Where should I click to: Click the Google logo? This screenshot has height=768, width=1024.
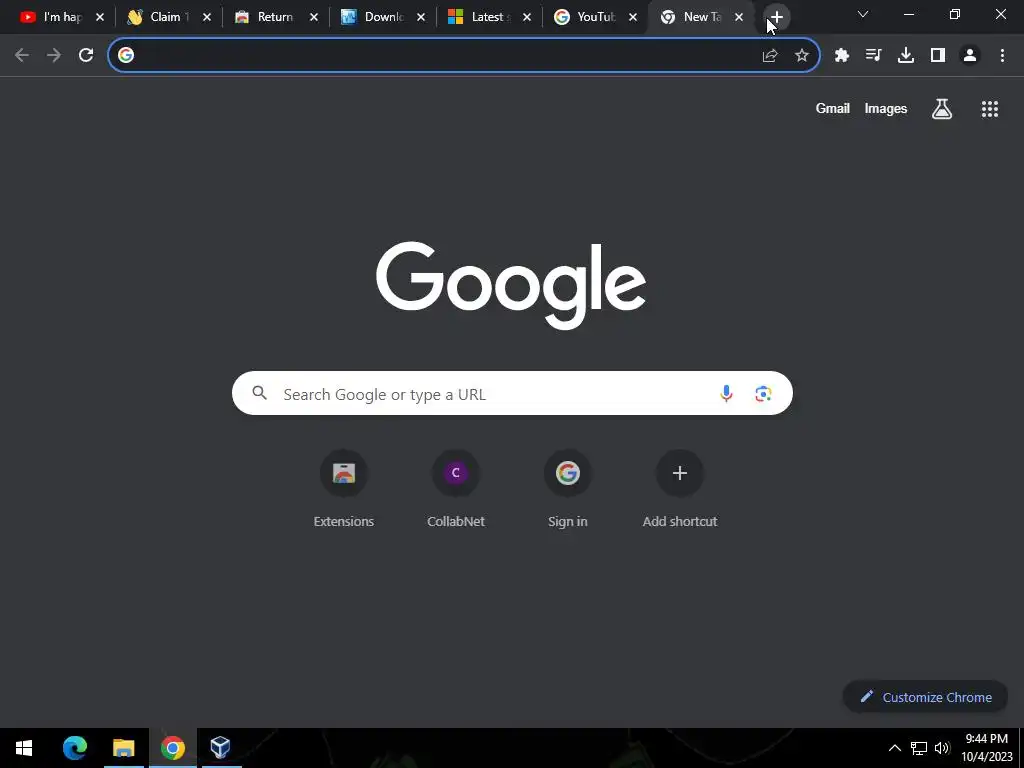click(x=511, y=285)
